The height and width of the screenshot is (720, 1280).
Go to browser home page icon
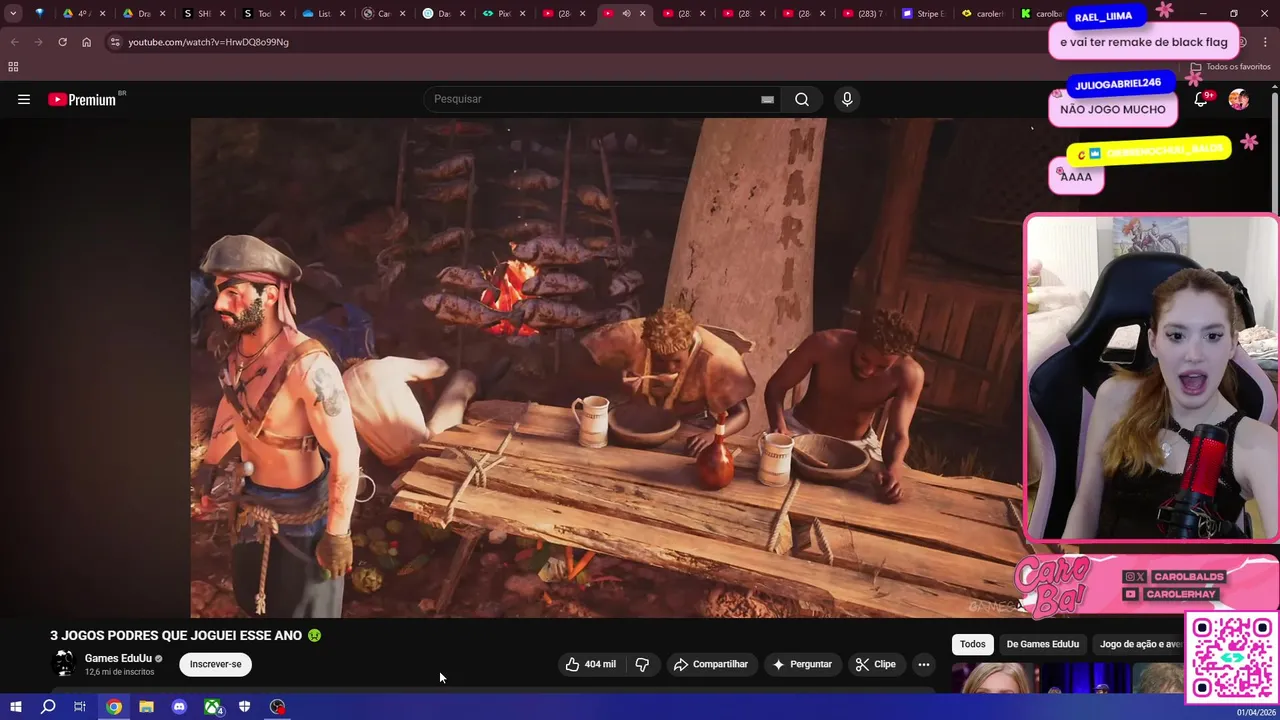(86, 42)
